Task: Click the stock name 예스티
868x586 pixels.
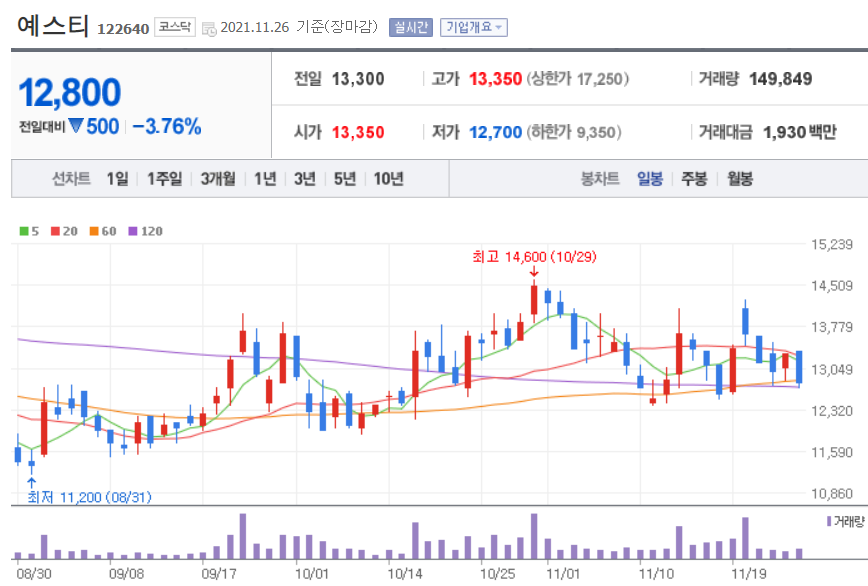Action: point(53,26)
